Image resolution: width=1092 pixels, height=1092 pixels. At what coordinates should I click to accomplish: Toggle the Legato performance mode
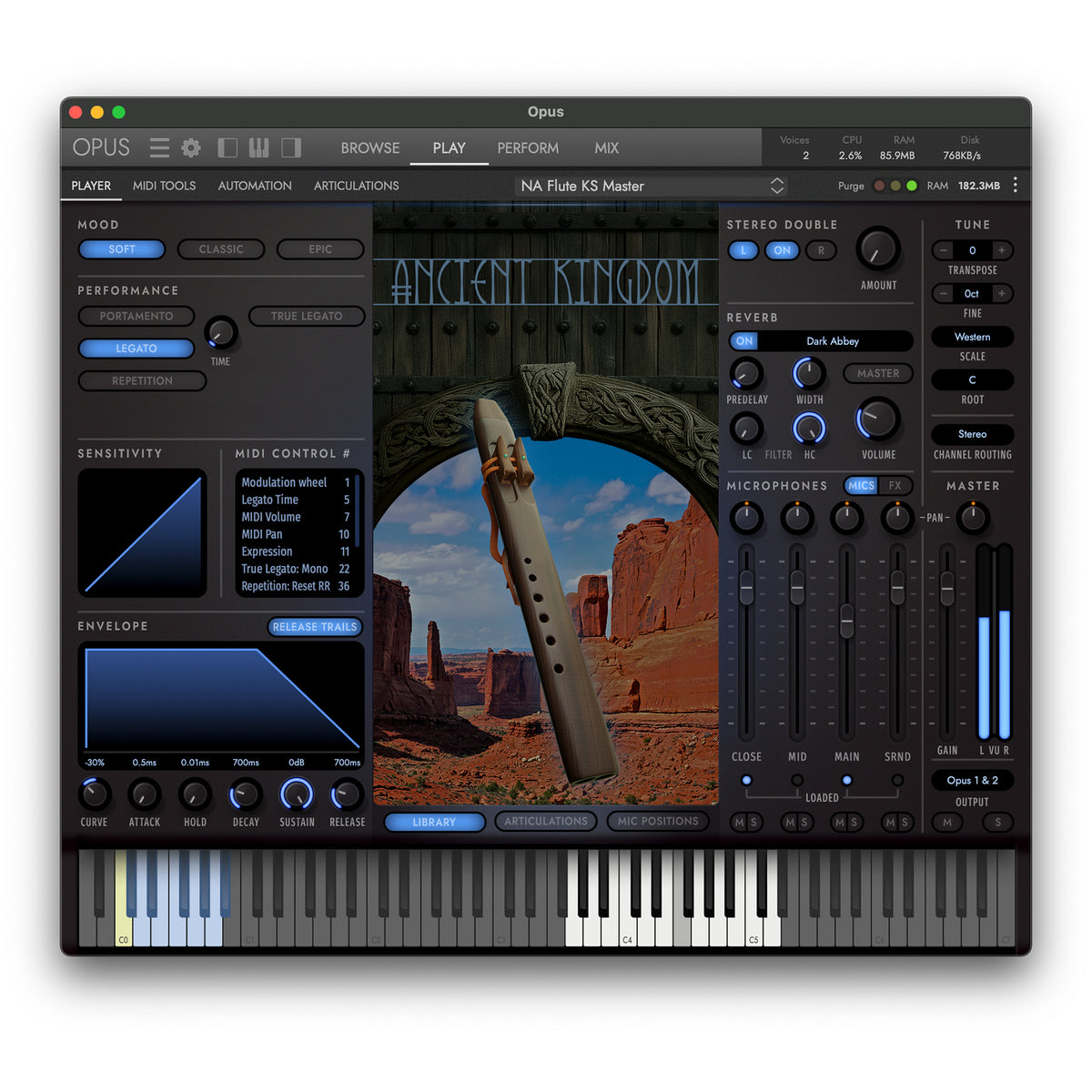point(136,349)
